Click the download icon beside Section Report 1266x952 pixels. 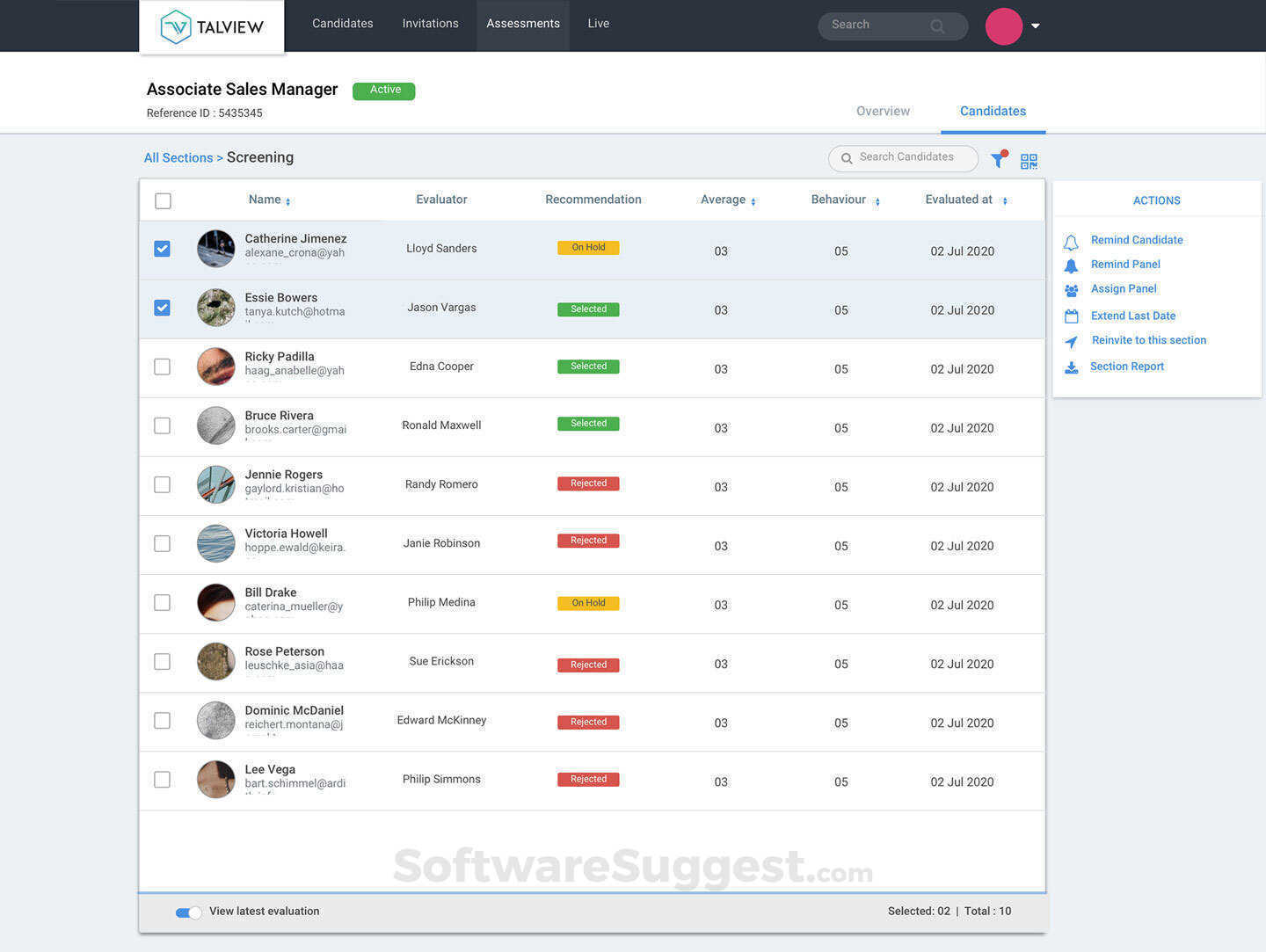(1071, 367)
